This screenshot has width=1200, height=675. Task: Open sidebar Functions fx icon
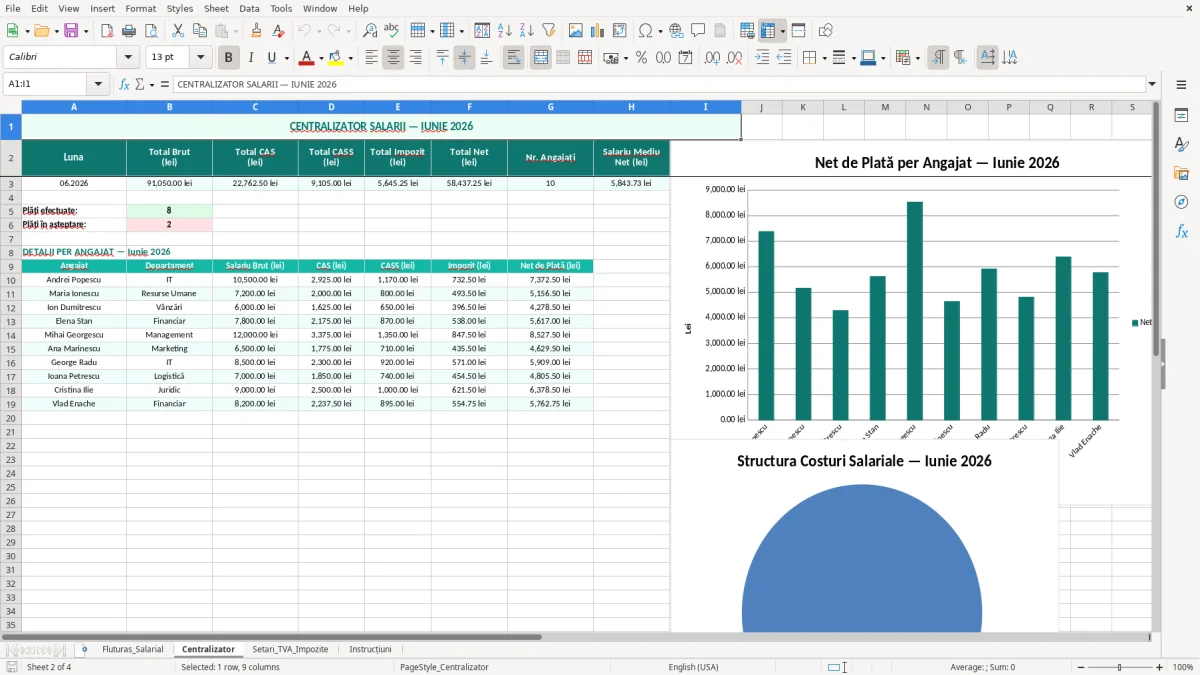1181,231
